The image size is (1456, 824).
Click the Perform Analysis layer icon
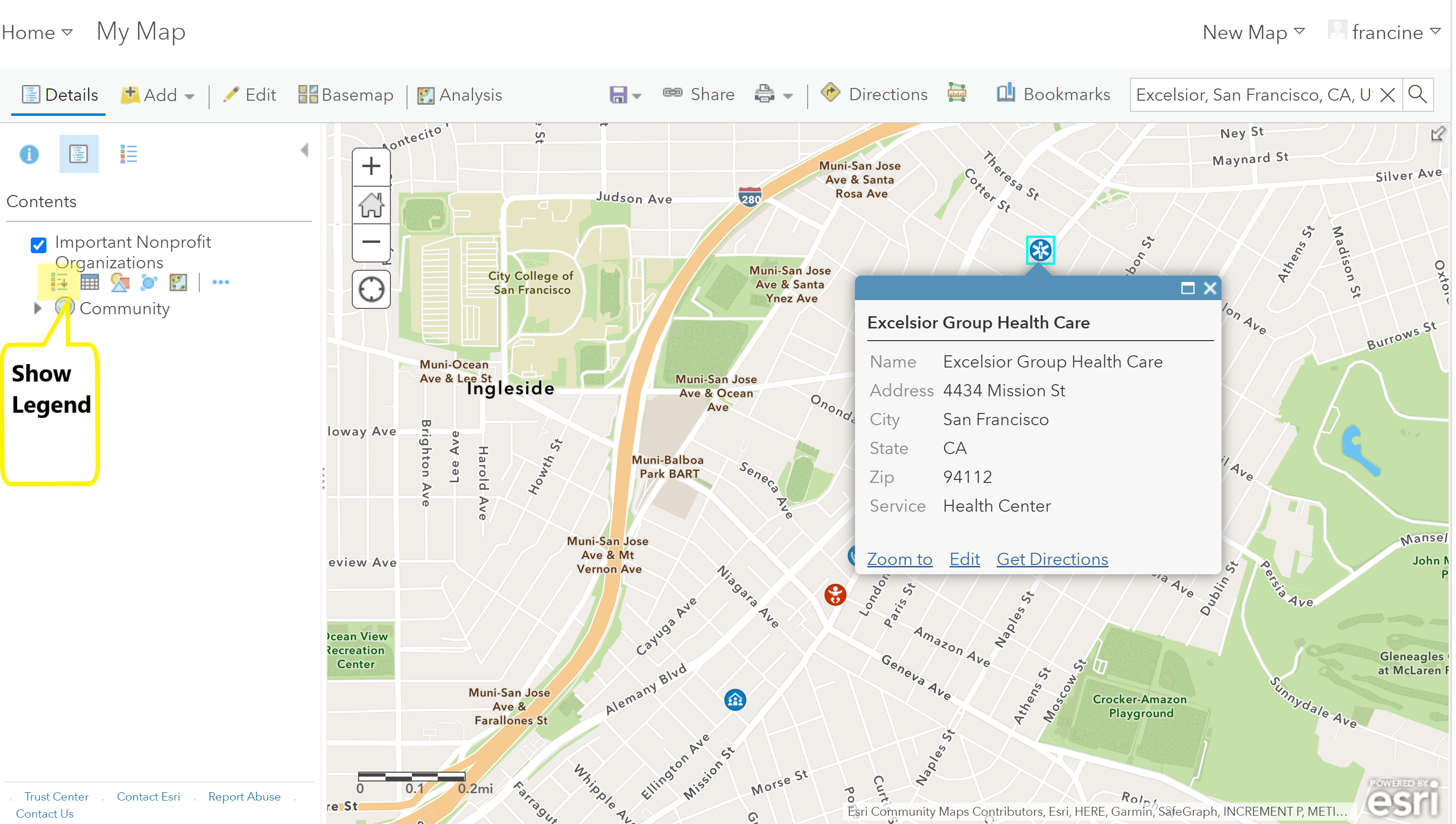tap(178, 282)
